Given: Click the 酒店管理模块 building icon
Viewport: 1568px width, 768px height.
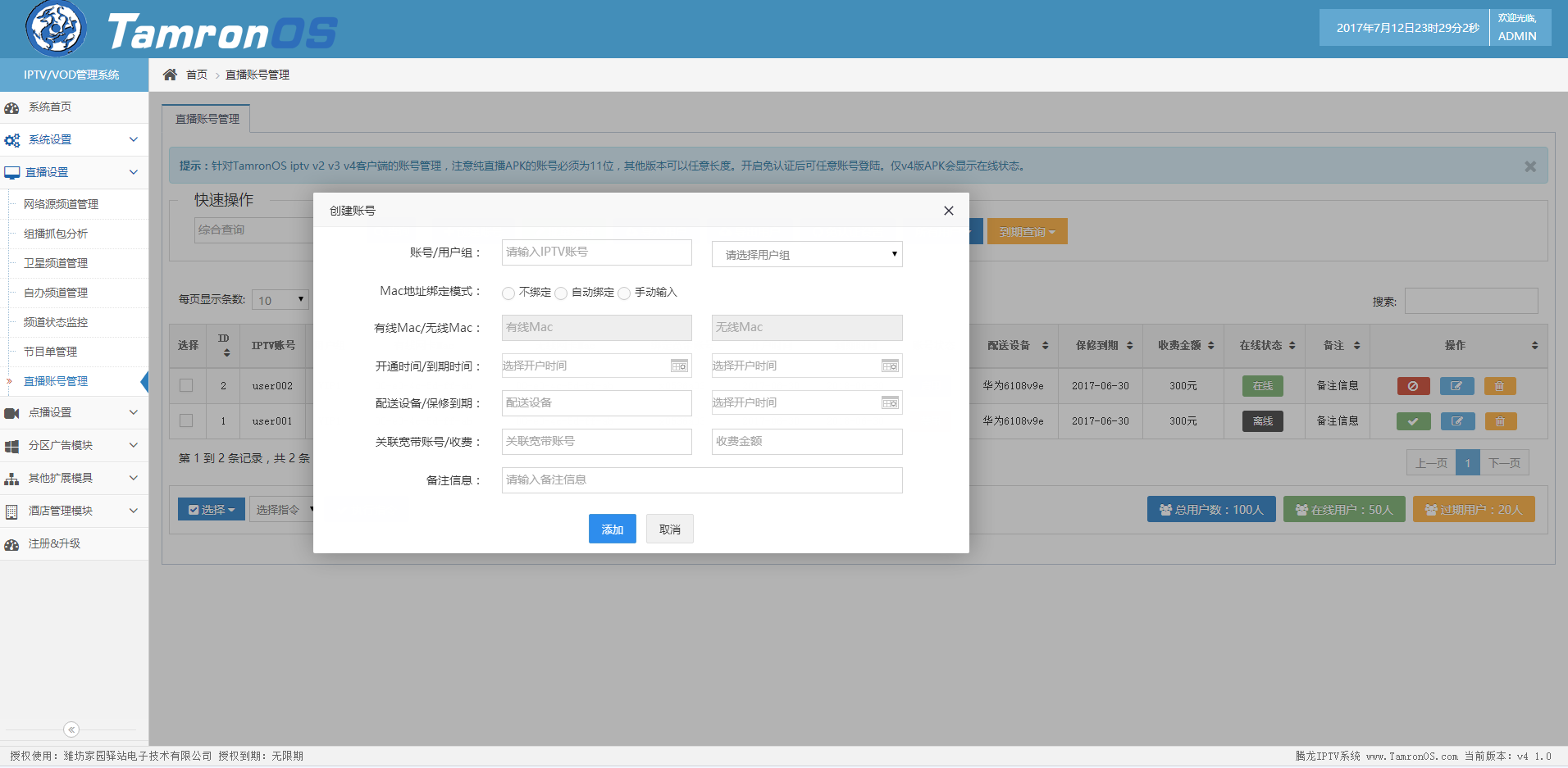Looking at the screenshot, I should tap(11, 511).
